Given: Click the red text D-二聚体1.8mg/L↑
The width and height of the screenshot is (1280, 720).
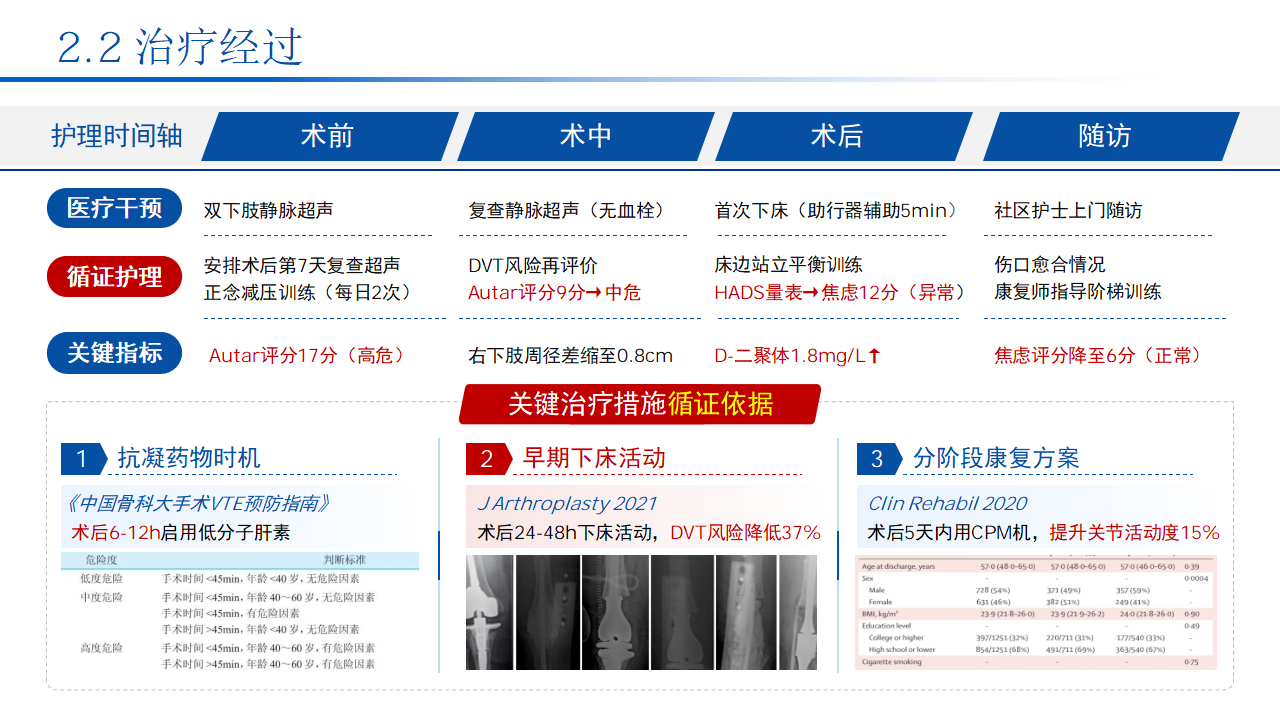Looking at the screenshot, I should point(797,355).
